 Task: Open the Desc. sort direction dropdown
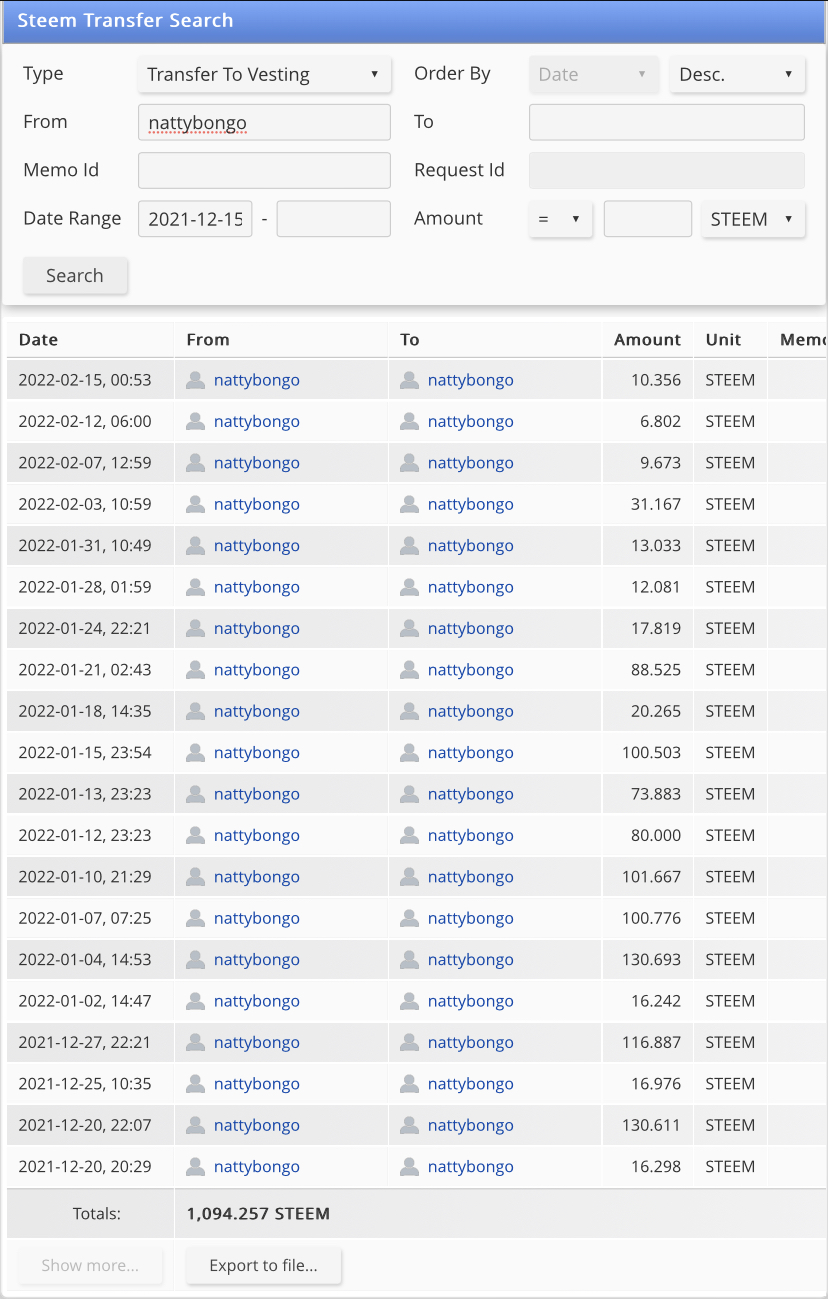pos(737,74)
